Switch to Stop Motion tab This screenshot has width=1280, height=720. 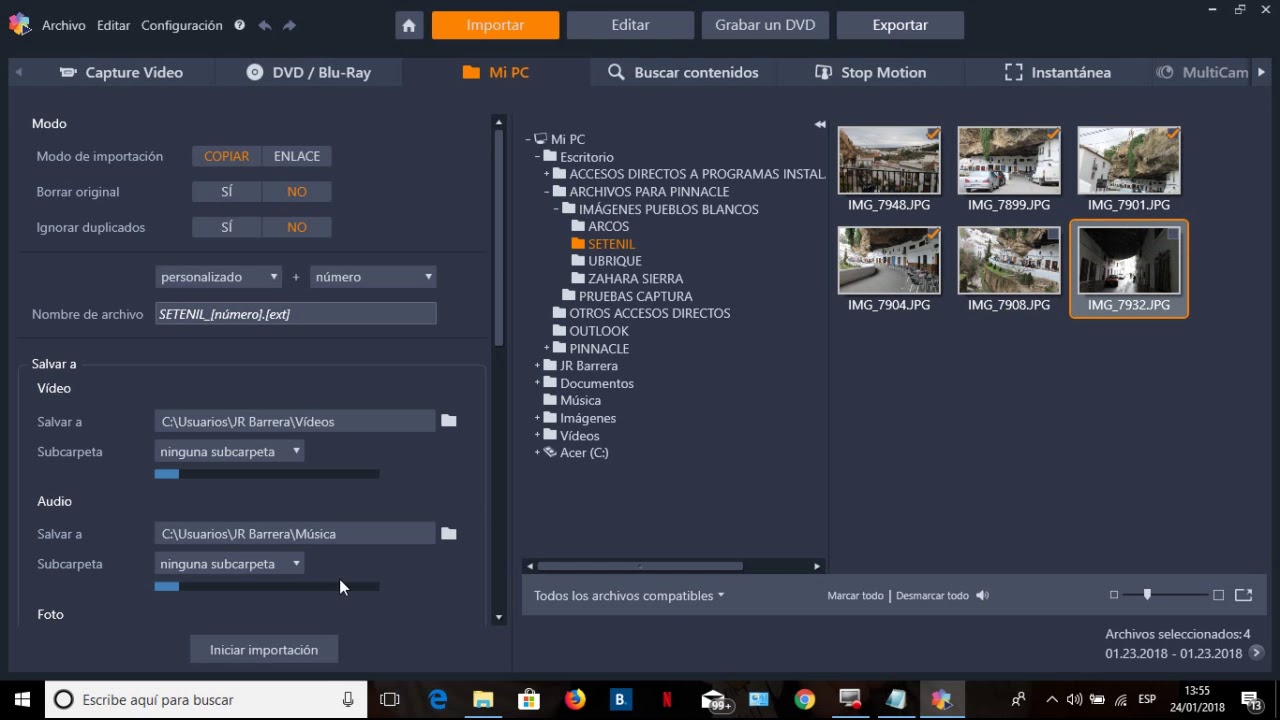[871, 72]
